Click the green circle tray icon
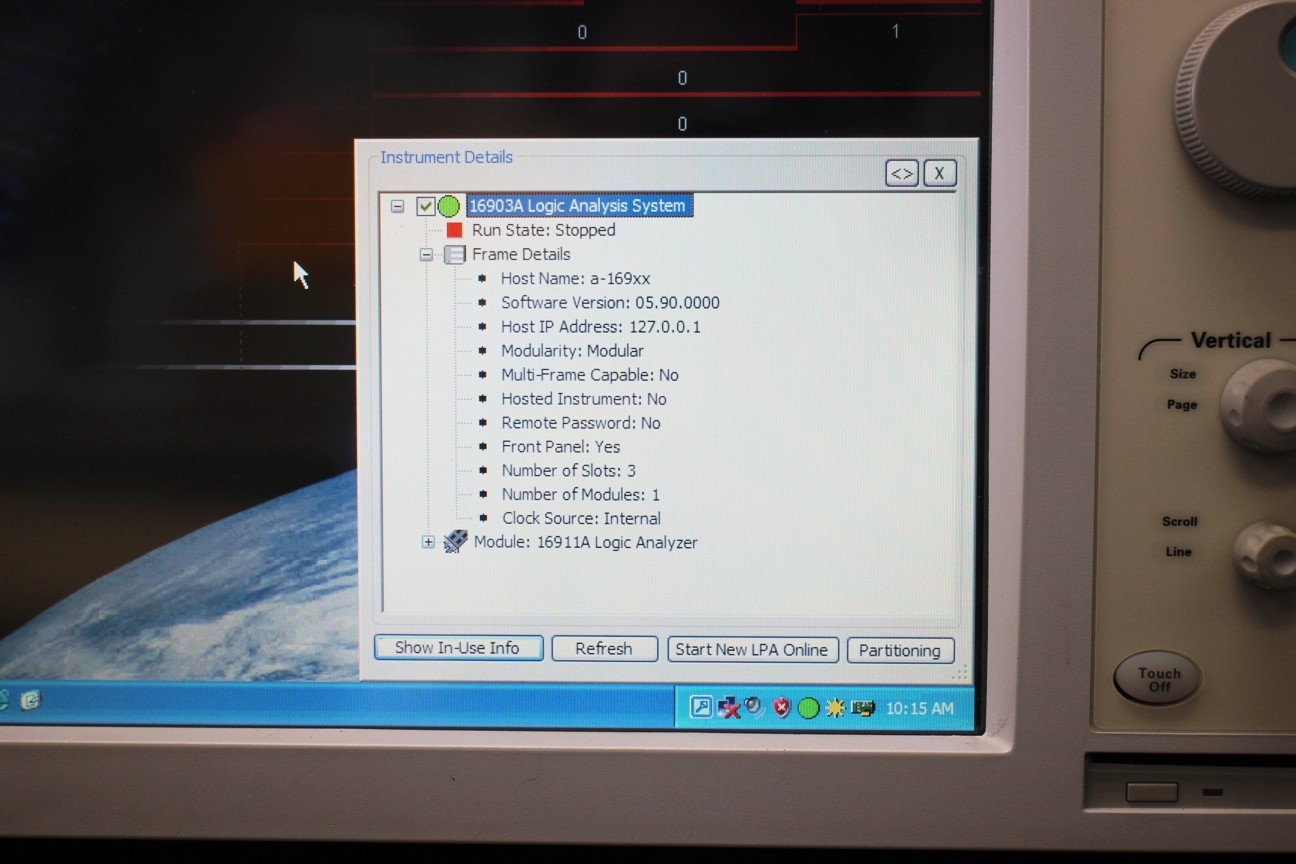The width and height of the screenshot is (1296, 864). (808, 708)
